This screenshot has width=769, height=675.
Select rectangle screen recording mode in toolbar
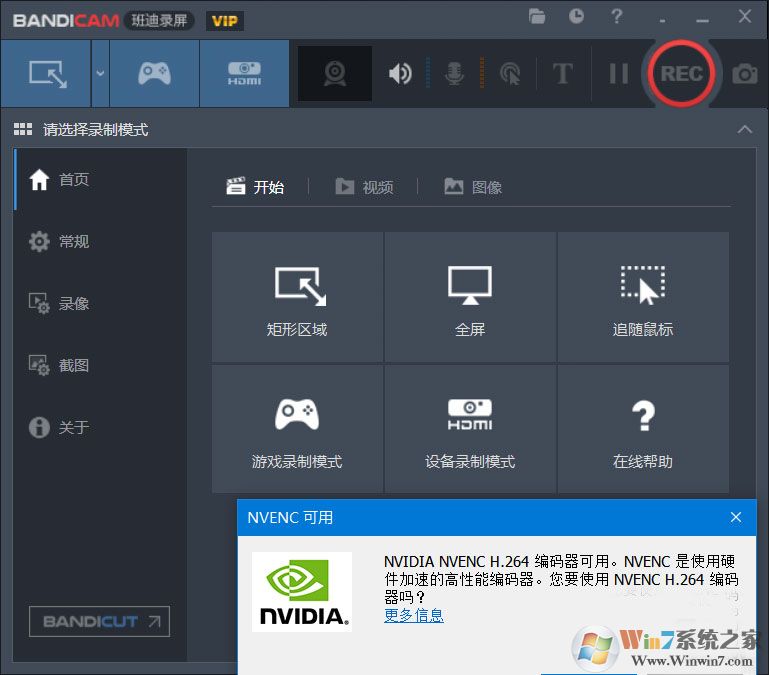[46, 74]
